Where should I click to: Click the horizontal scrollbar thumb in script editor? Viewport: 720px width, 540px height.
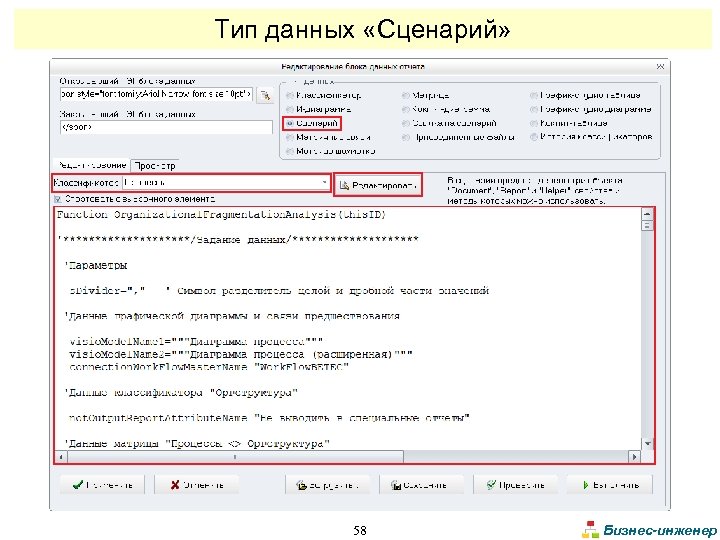coord(236,457)
